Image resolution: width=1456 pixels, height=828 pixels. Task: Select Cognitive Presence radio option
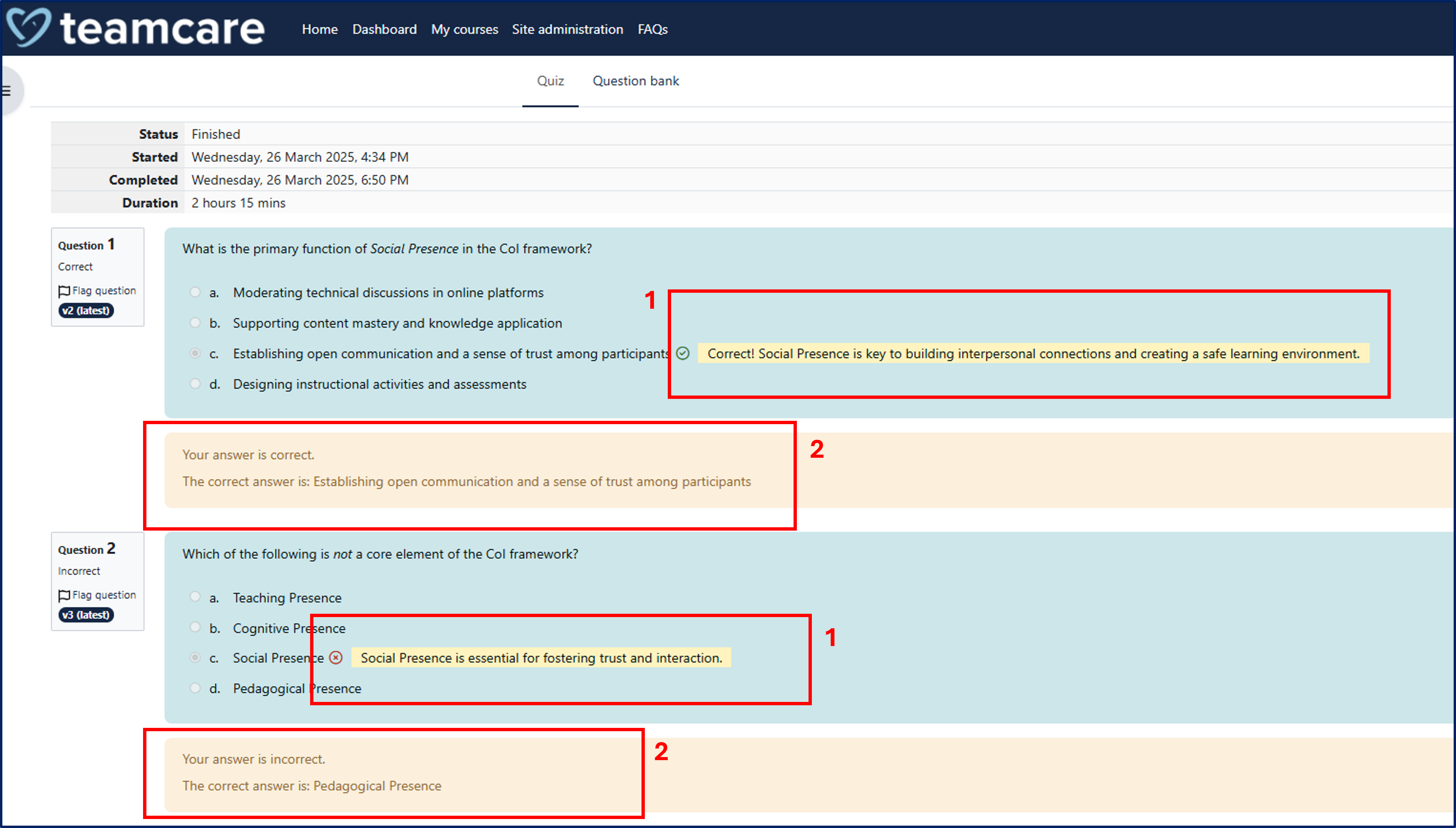[x=195, y=627]
